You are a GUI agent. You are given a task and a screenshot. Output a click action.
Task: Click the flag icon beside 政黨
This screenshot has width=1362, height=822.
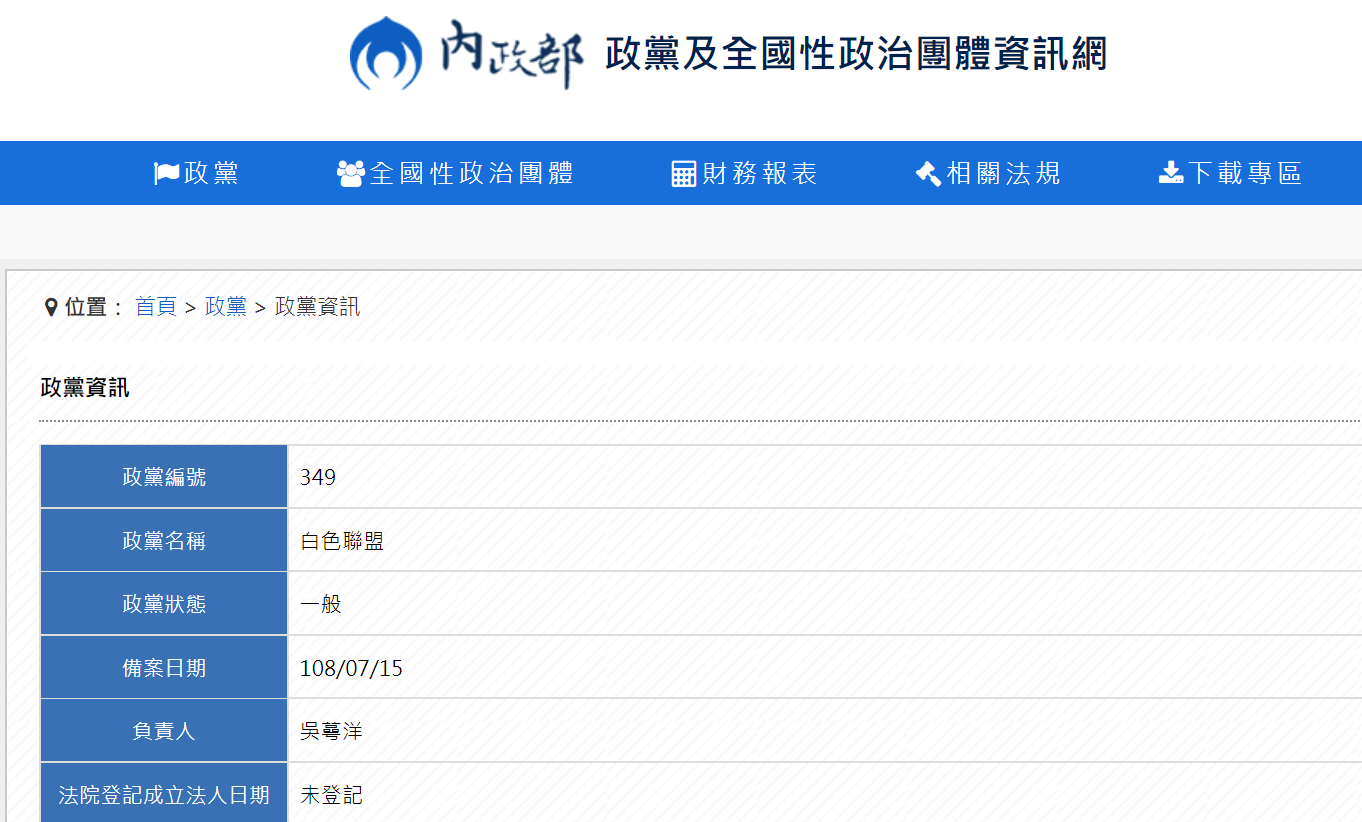click(x=166, y=174)
